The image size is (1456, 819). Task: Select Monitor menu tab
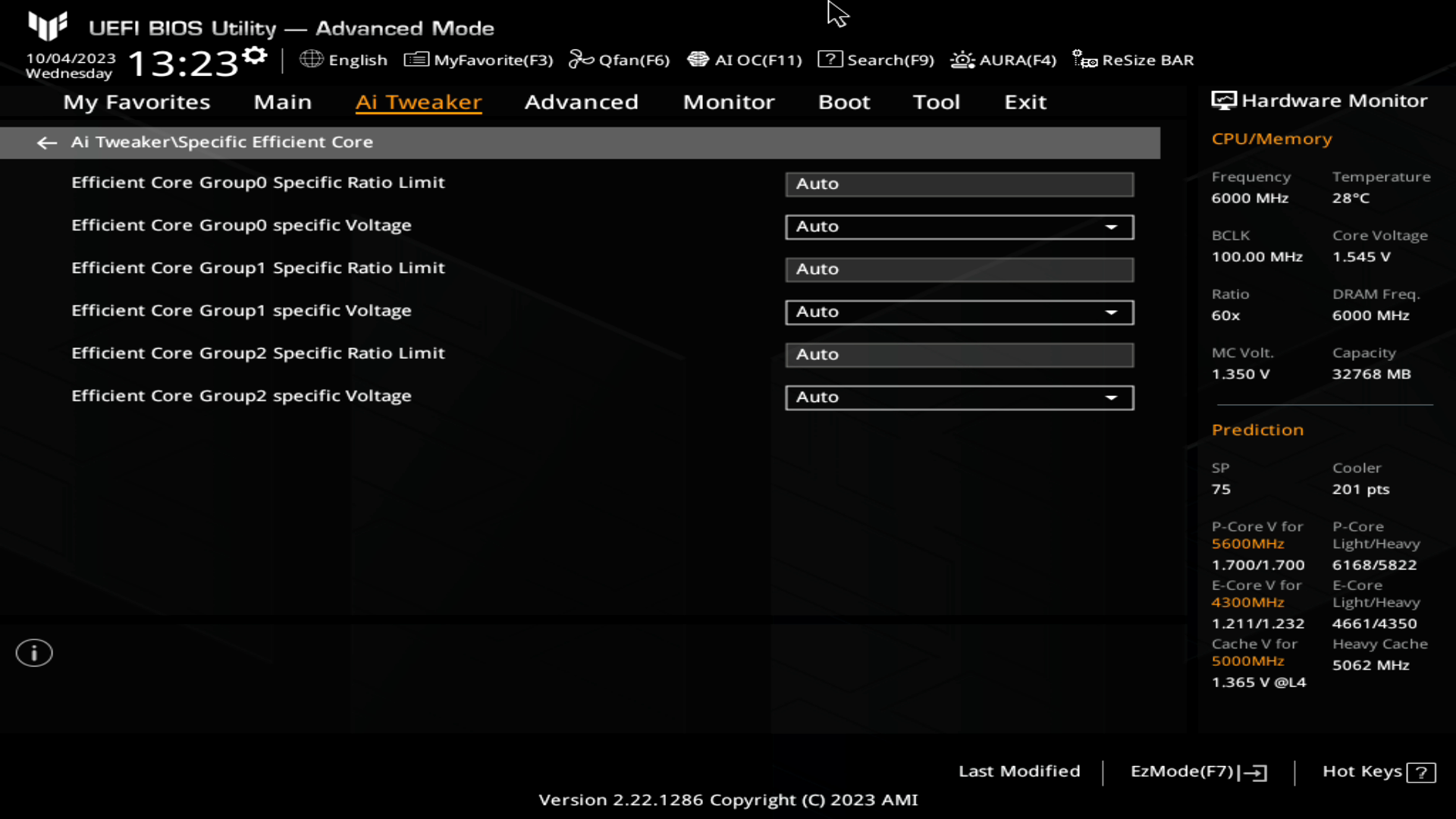tap(729, 101)
